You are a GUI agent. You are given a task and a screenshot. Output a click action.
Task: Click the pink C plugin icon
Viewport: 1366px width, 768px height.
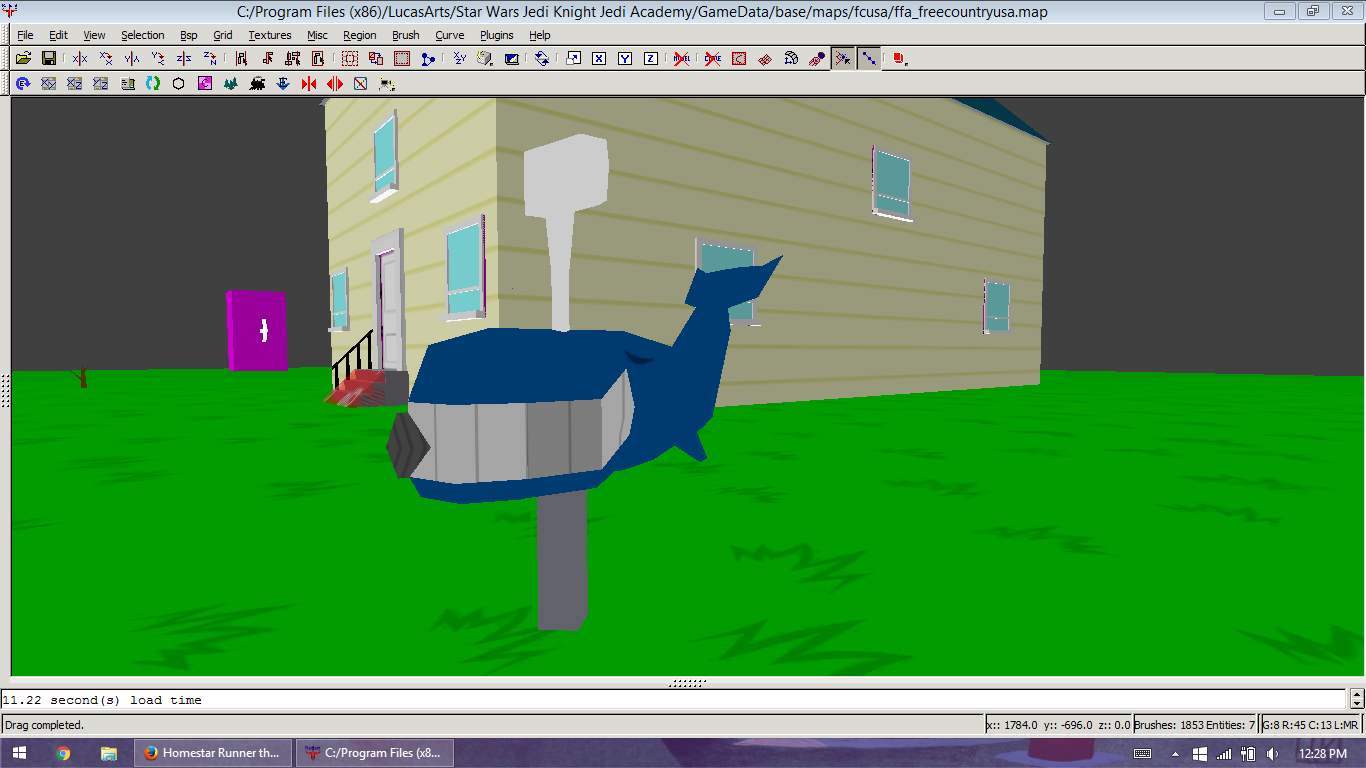[x=205, y=84]
